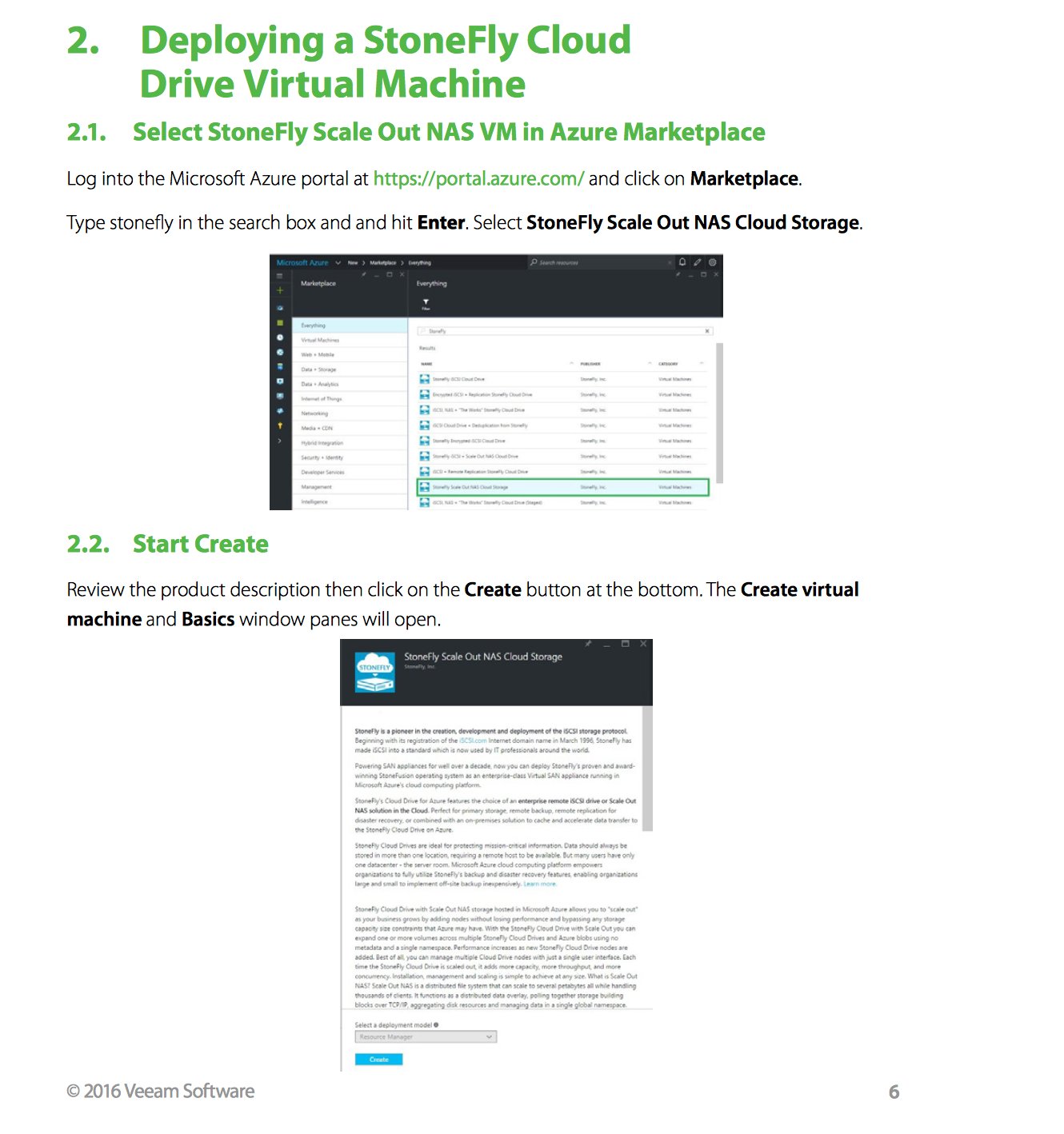Select Data + Storage marketplace category
Image resolution: width=1064 pixels, height=1134 pixels.
[350, 369]
